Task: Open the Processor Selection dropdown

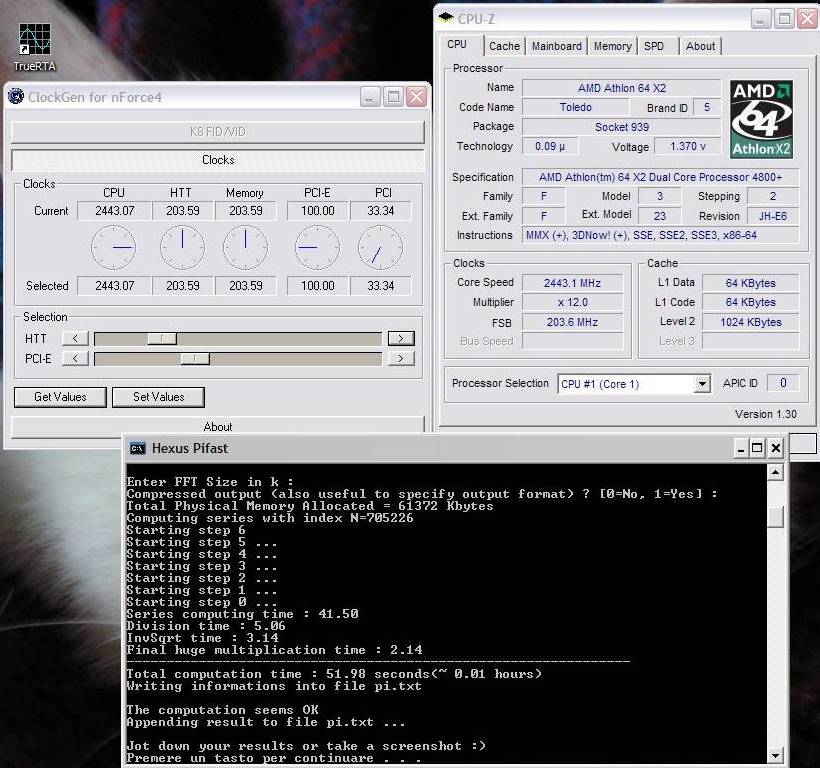Action: coord(702,384)
